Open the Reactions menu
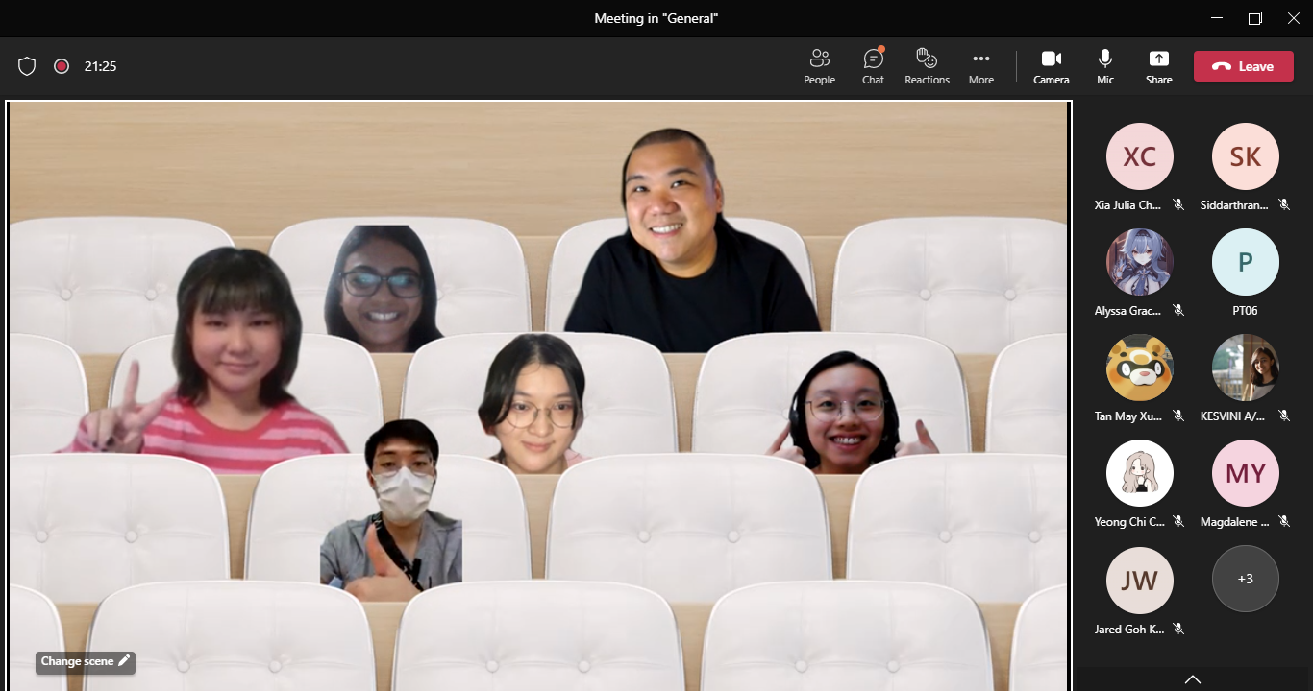 [x=927, y=66]
